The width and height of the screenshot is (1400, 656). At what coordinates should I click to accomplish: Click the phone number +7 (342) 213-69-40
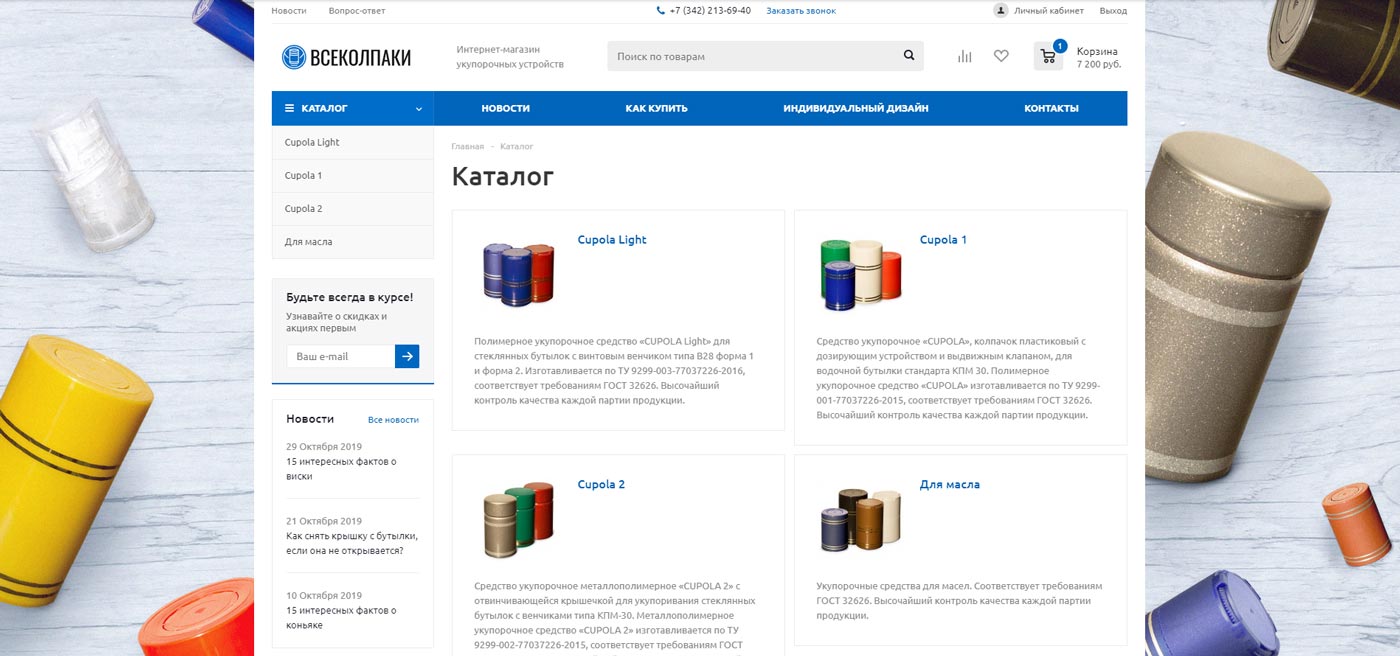(710, 11)
